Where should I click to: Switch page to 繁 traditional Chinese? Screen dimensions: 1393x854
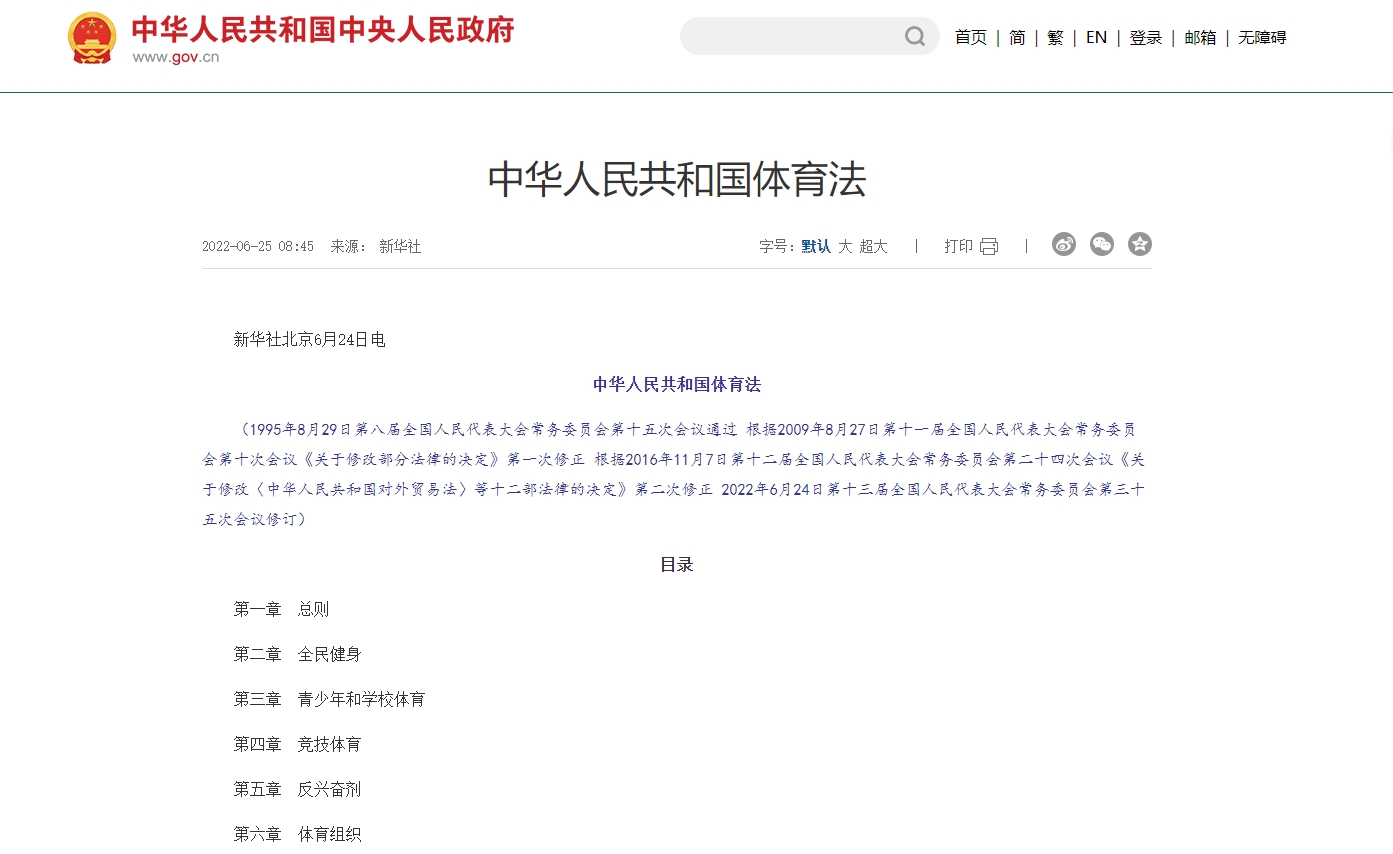tap(1055, 37)
